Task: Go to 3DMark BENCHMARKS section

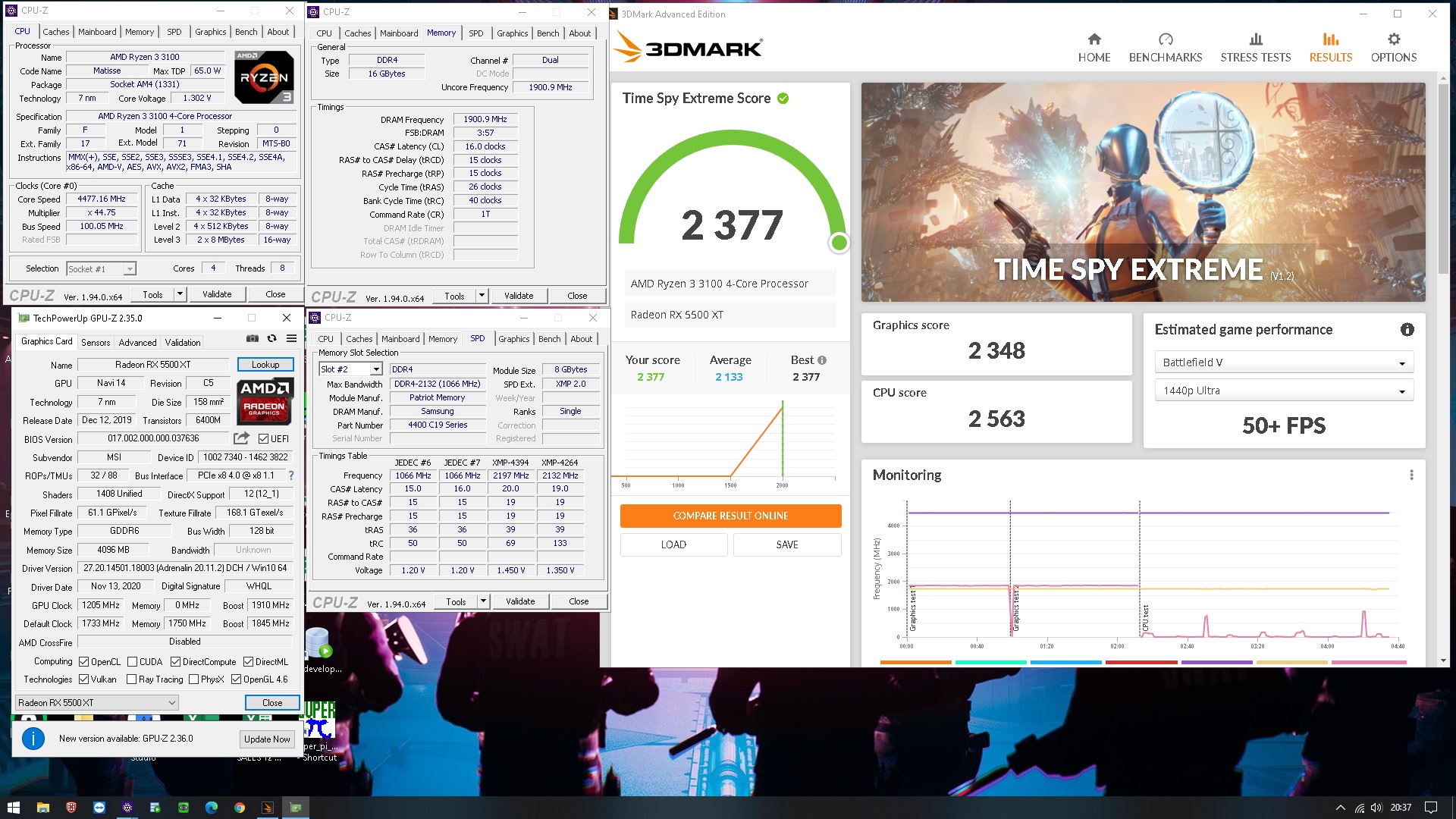Action: pos(1166,48)
